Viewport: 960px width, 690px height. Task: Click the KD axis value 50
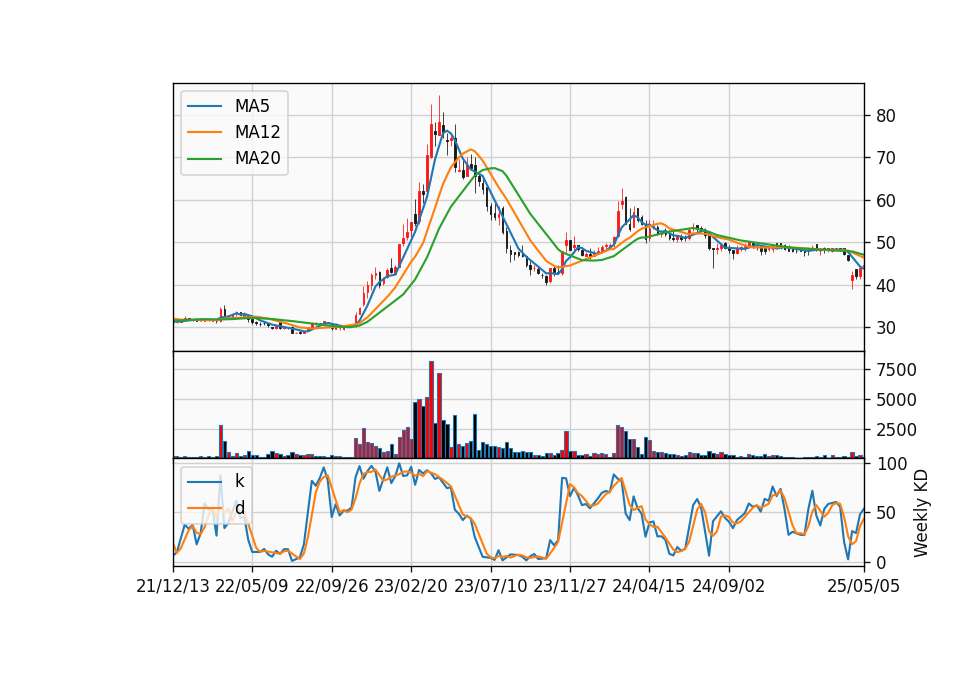(x=885, y=513)
